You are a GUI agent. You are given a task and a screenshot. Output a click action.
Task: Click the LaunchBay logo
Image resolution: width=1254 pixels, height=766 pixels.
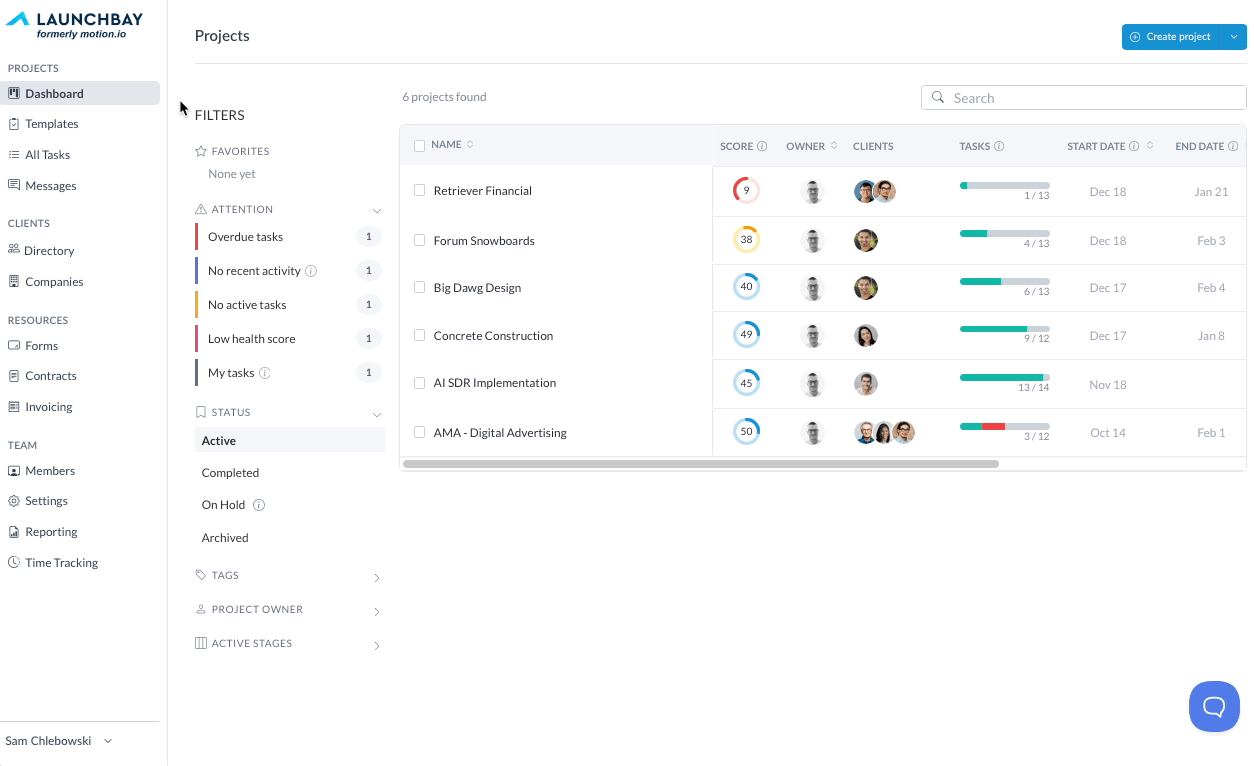point(75,25)
